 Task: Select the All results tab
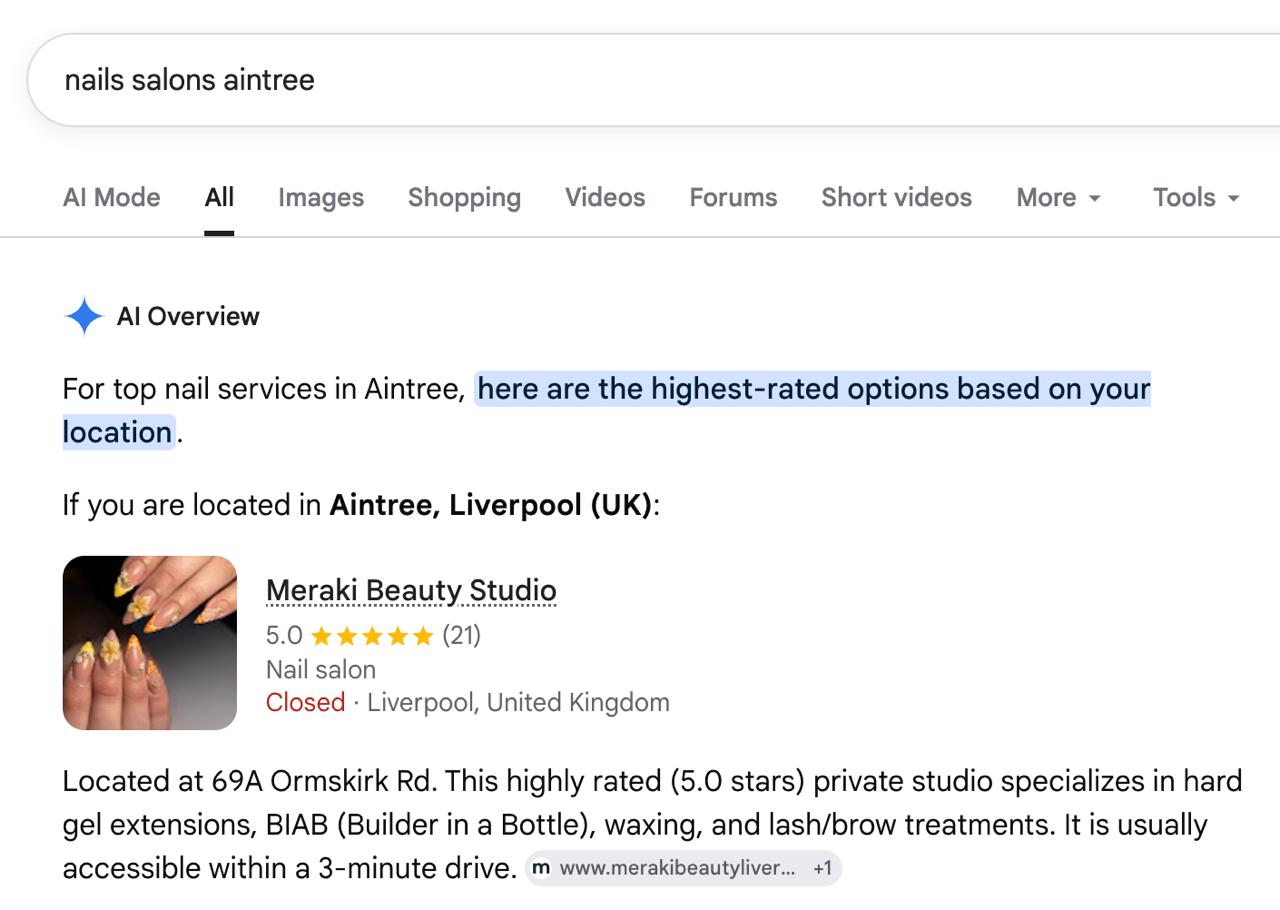pyautogui.click(x=219, y=197)
